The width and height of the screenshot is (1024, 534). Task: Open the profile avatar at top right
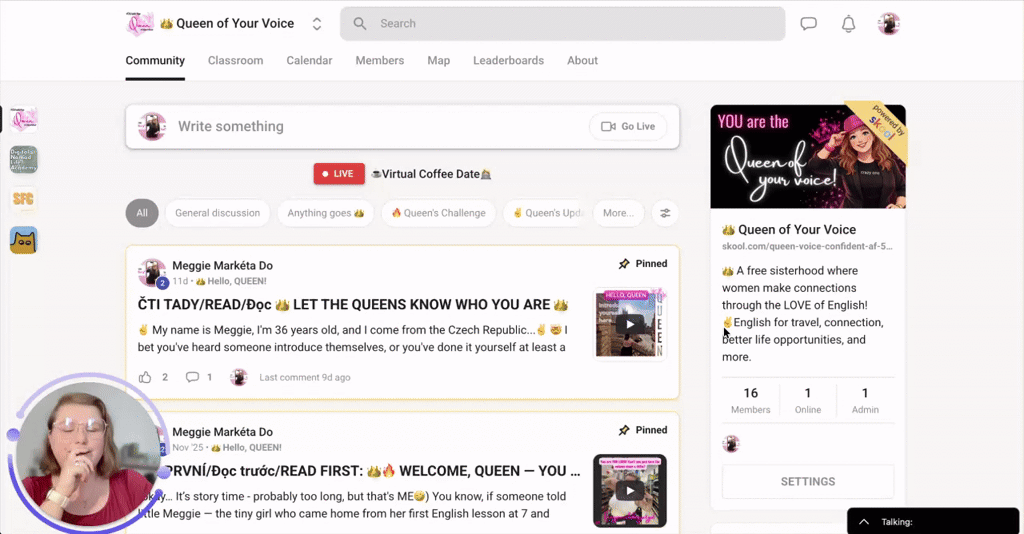point(889,24)
